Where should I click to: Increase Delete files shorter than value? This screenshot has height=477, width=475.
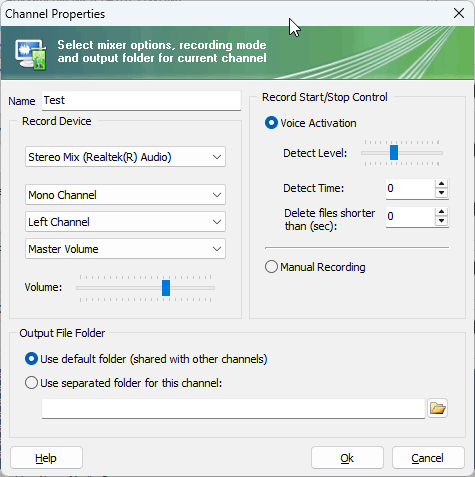(x=442, y=212)
